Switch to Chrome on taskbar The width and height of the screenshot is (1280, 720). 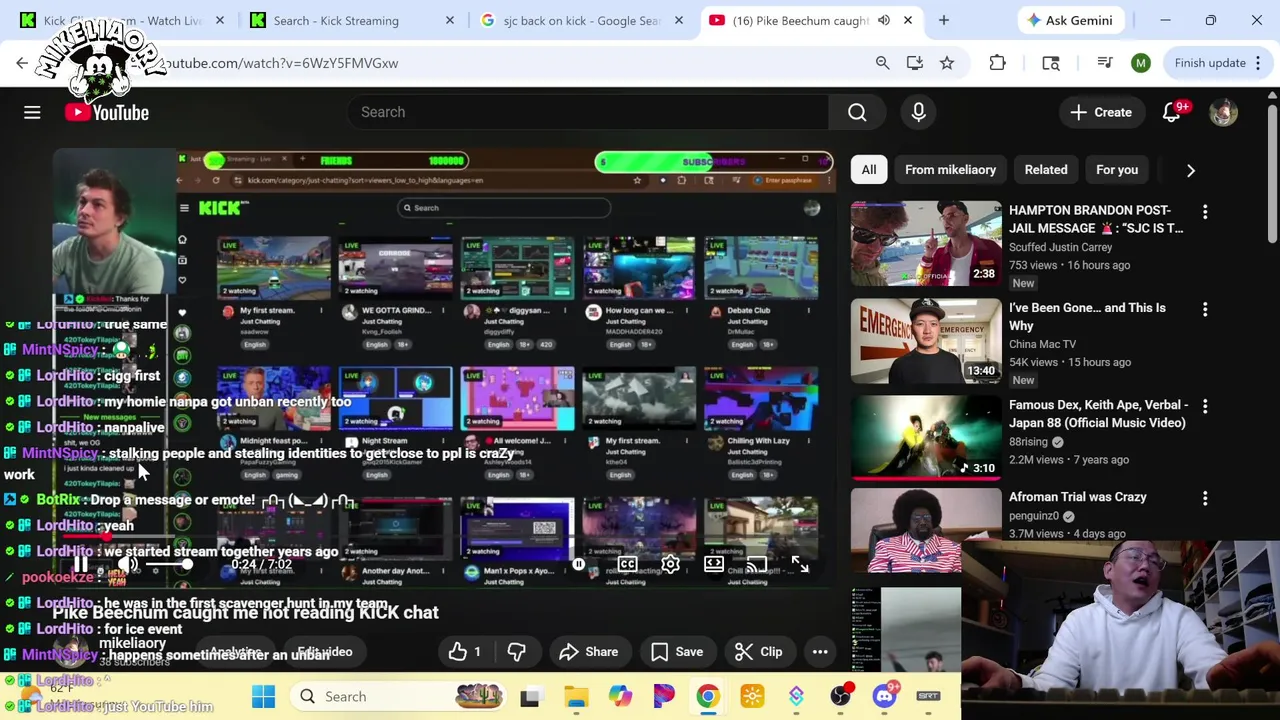(x=707, y=696)
